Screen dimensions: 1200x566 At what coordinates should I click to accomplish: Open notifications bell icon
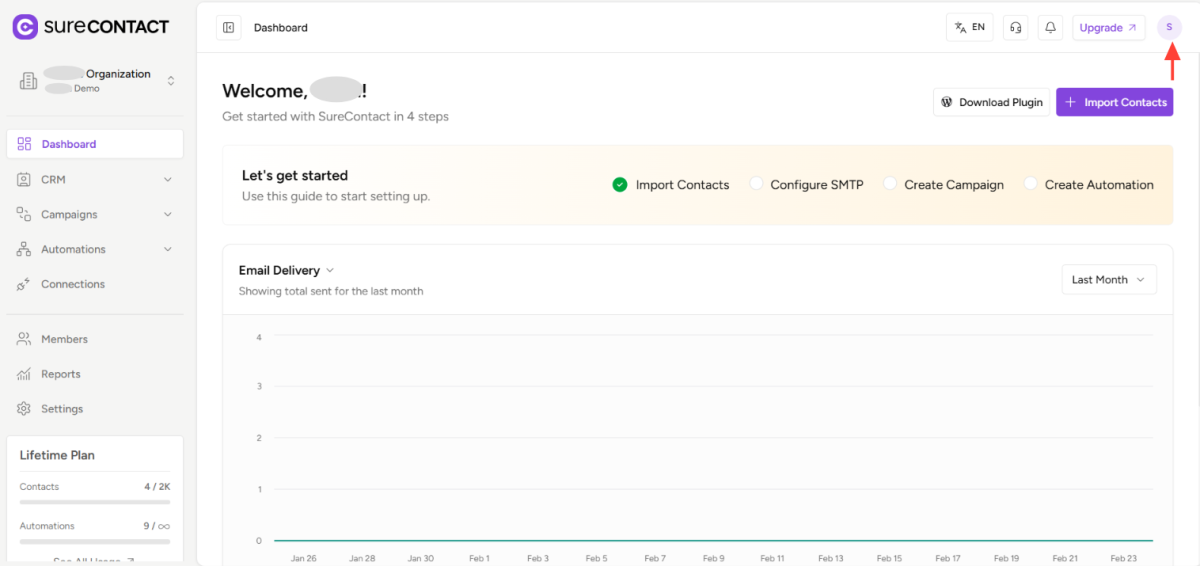tap(1050, 28)
